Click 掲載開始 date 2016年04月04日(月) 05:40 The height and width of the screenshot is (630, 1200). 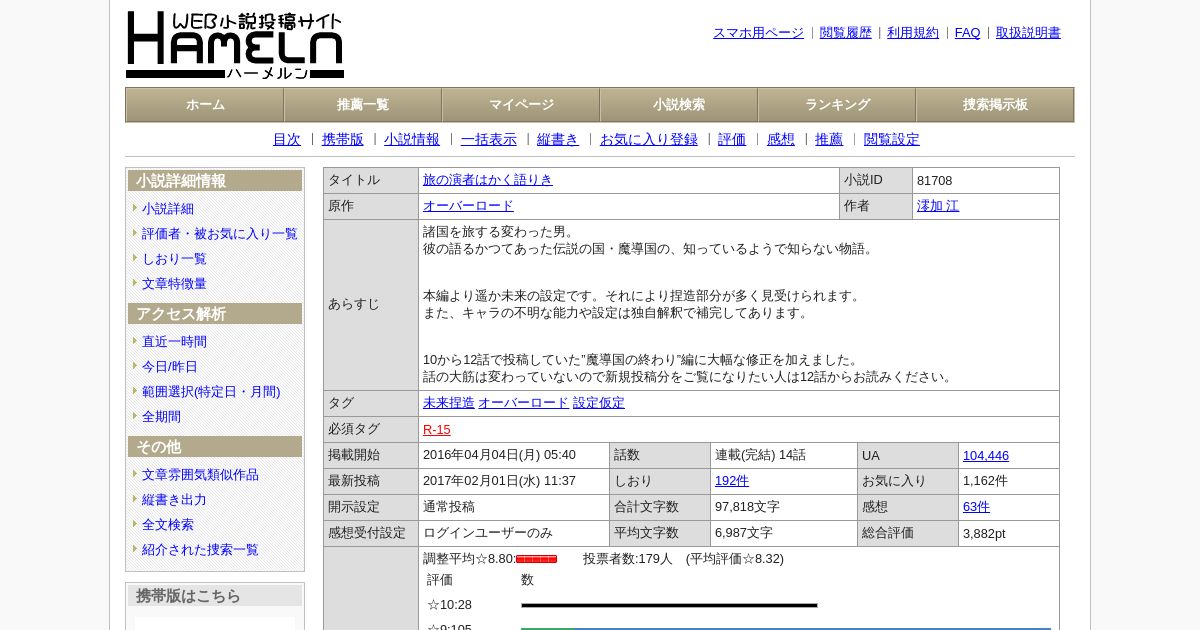[500, 455]
